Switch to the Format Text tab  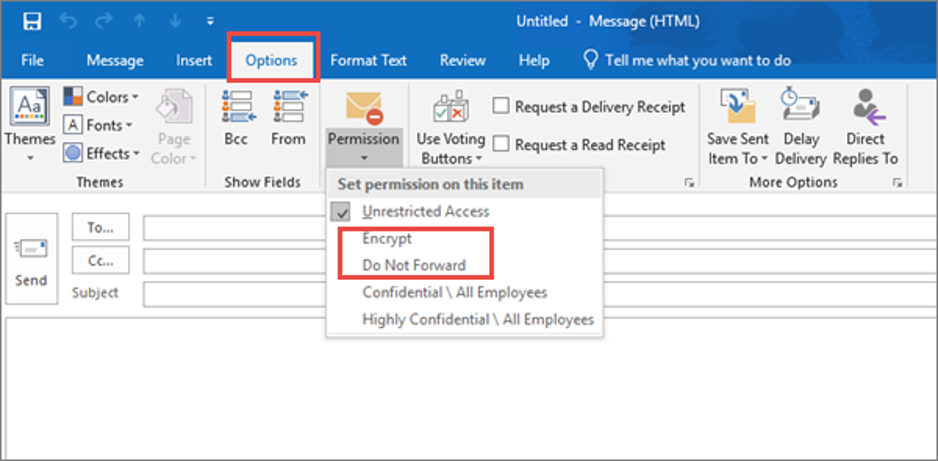(x=368, y=60)
